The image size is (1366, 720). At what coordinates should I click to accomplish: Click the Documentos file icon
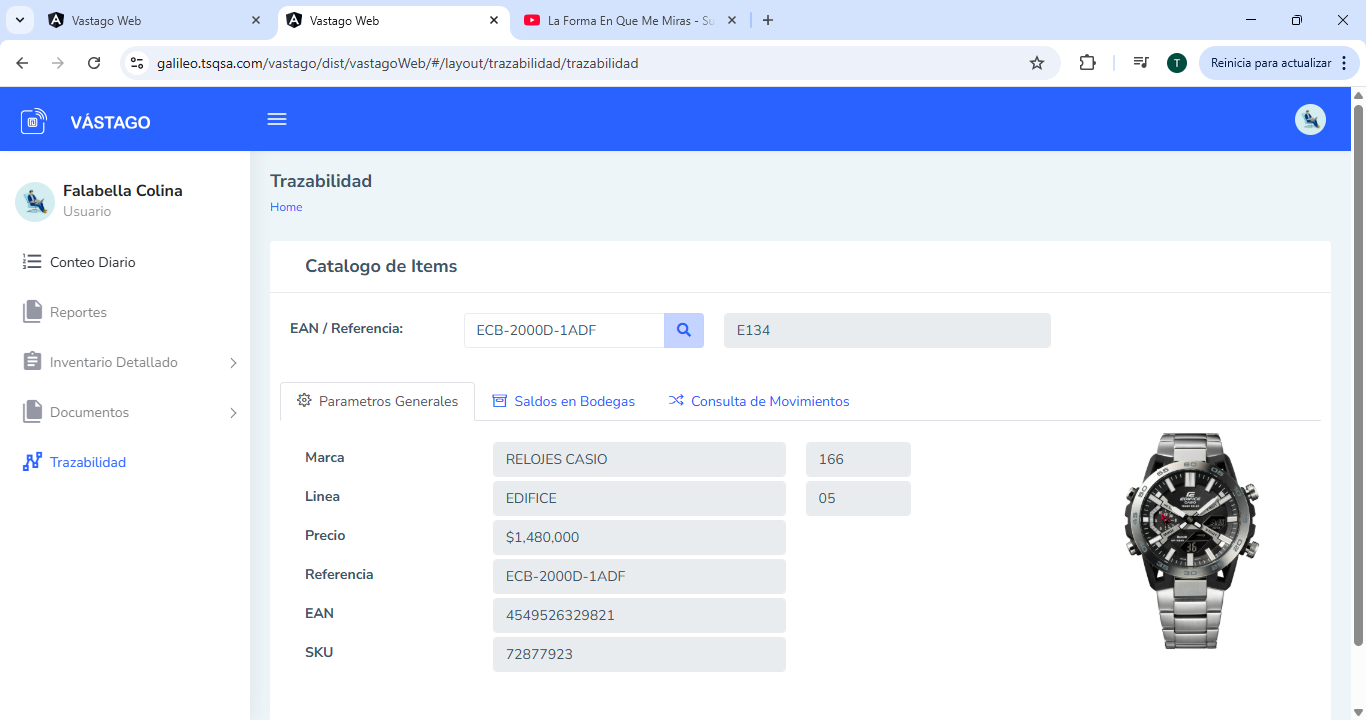pyautogui.click(x=32, y=412)
